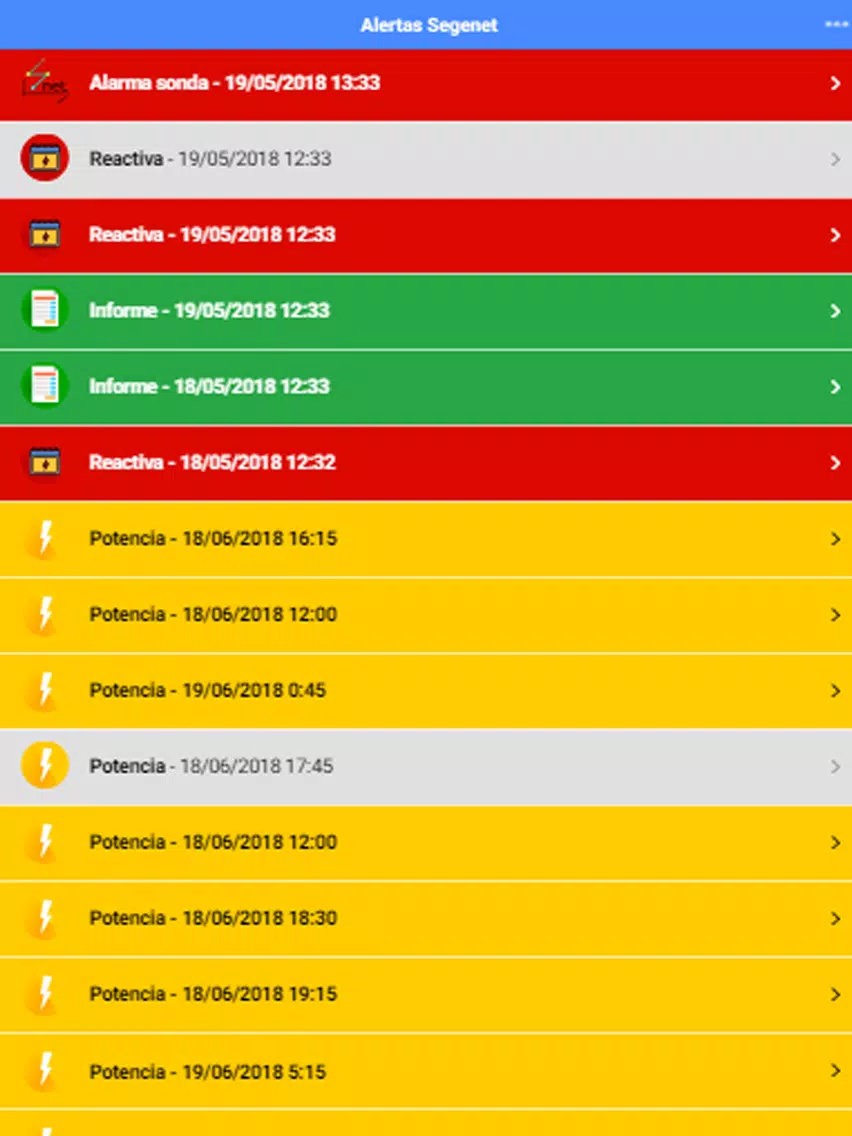Select 'Potencia - 19/06/2018 5:15' text
Screen dimensions: 852x1136
[208, 1072]
